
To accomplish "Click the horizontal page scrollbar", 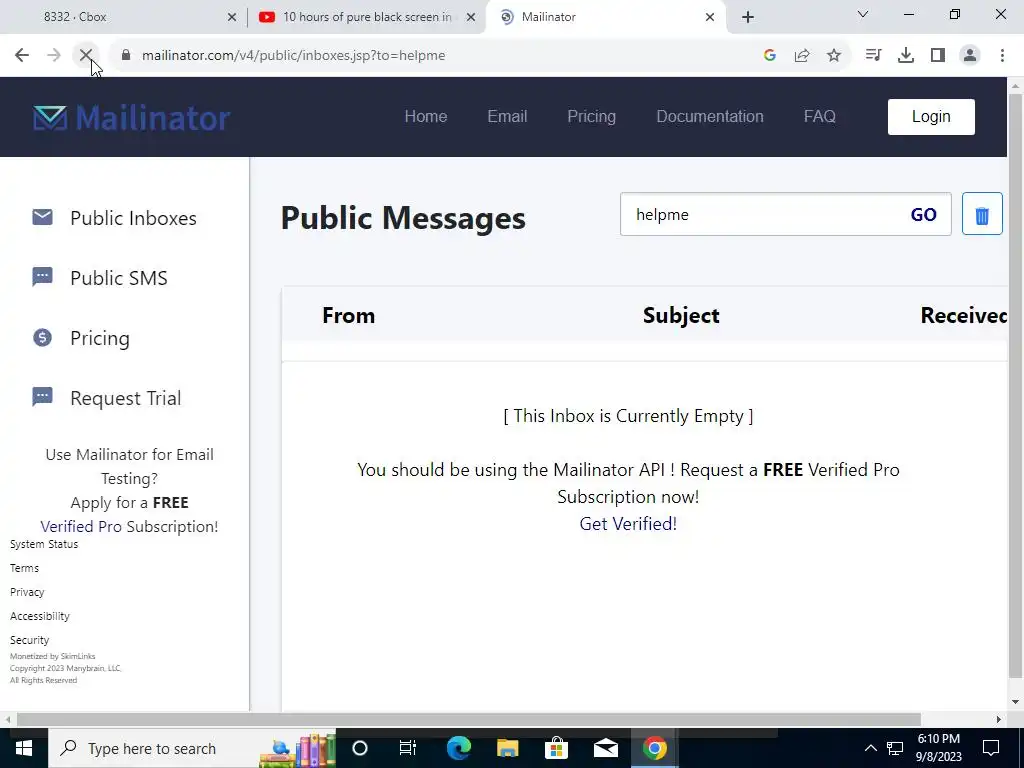I will 468,720.
